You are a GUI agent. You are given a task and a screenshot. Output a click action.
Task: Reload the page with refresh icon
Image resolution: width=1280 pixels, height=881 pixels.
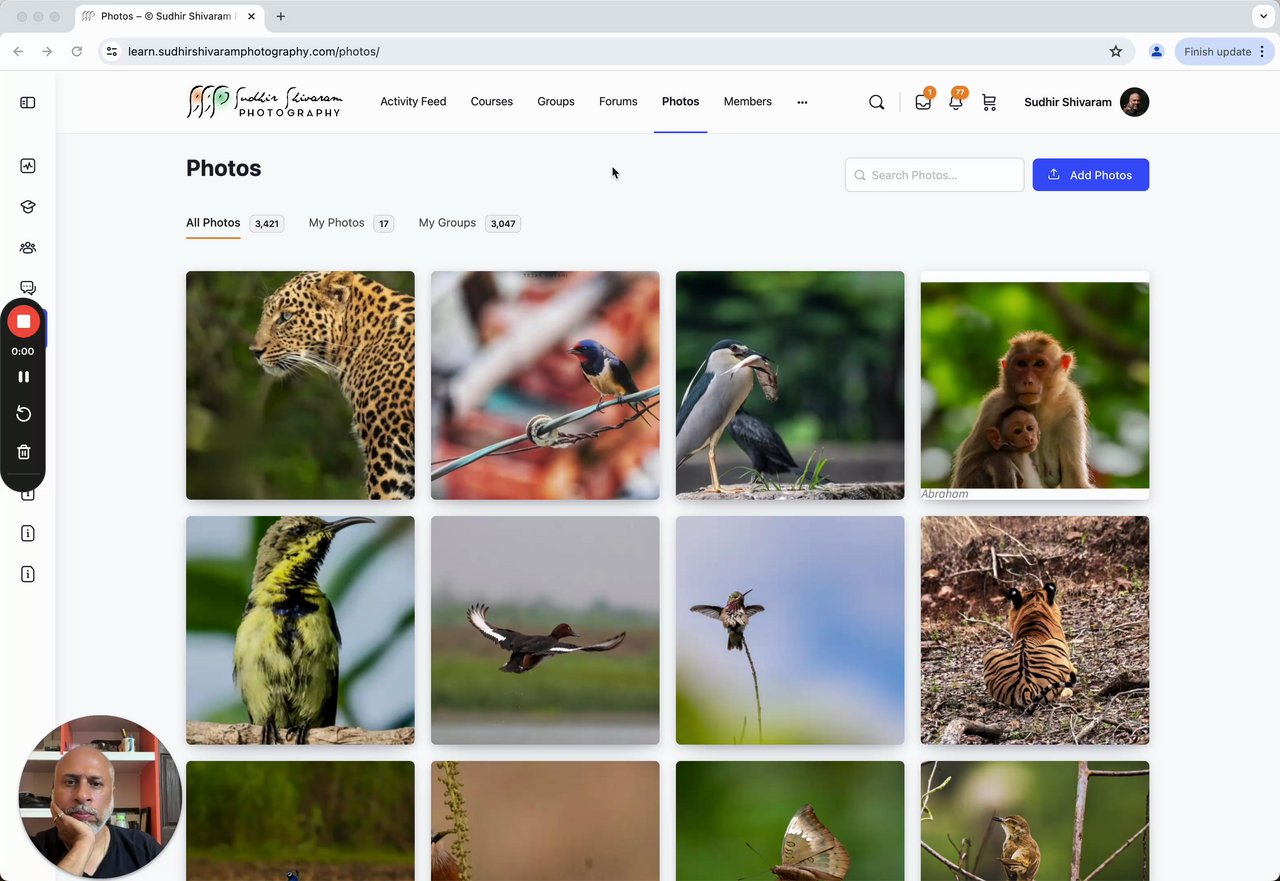coord(76,51)
